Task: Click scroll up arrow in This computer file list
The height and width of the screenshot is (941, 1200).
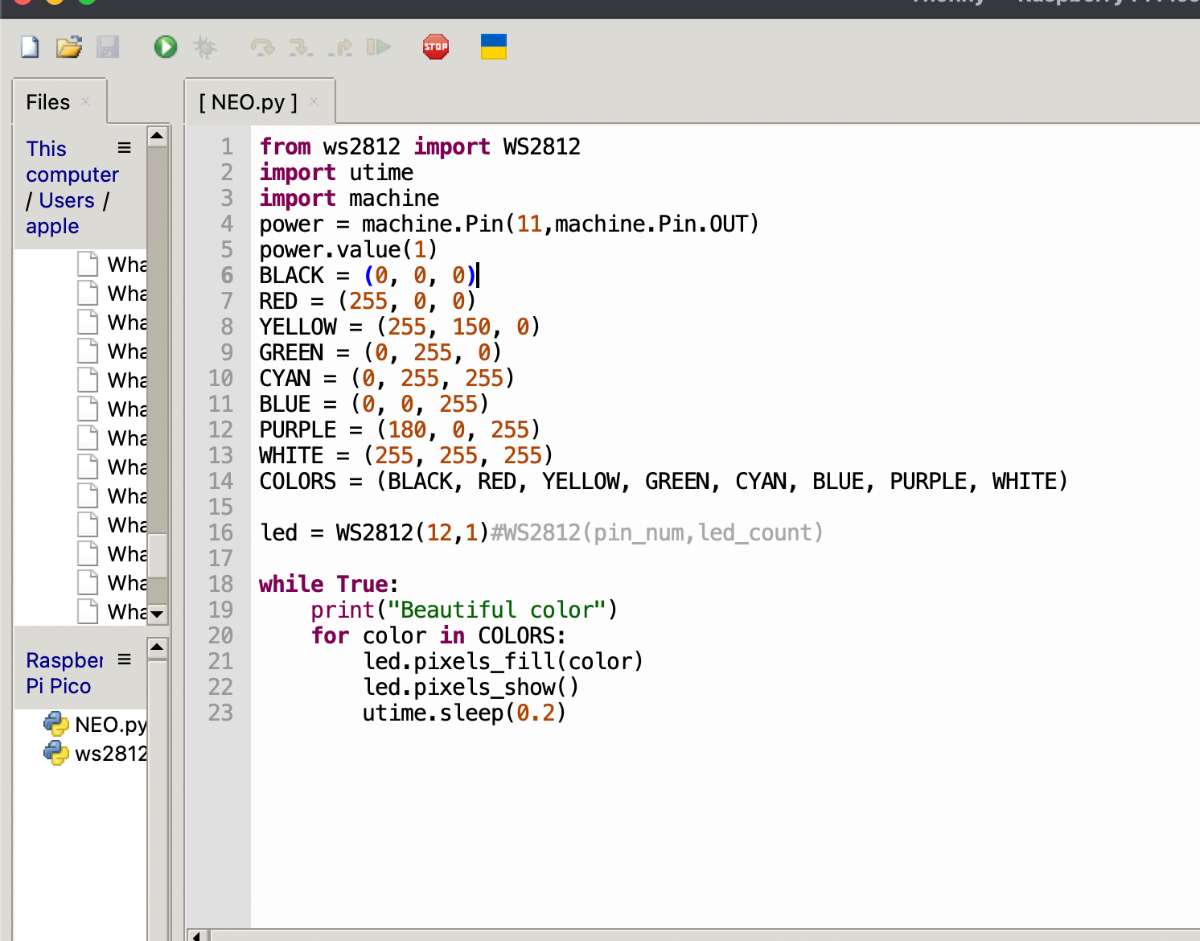Action: 157,135
